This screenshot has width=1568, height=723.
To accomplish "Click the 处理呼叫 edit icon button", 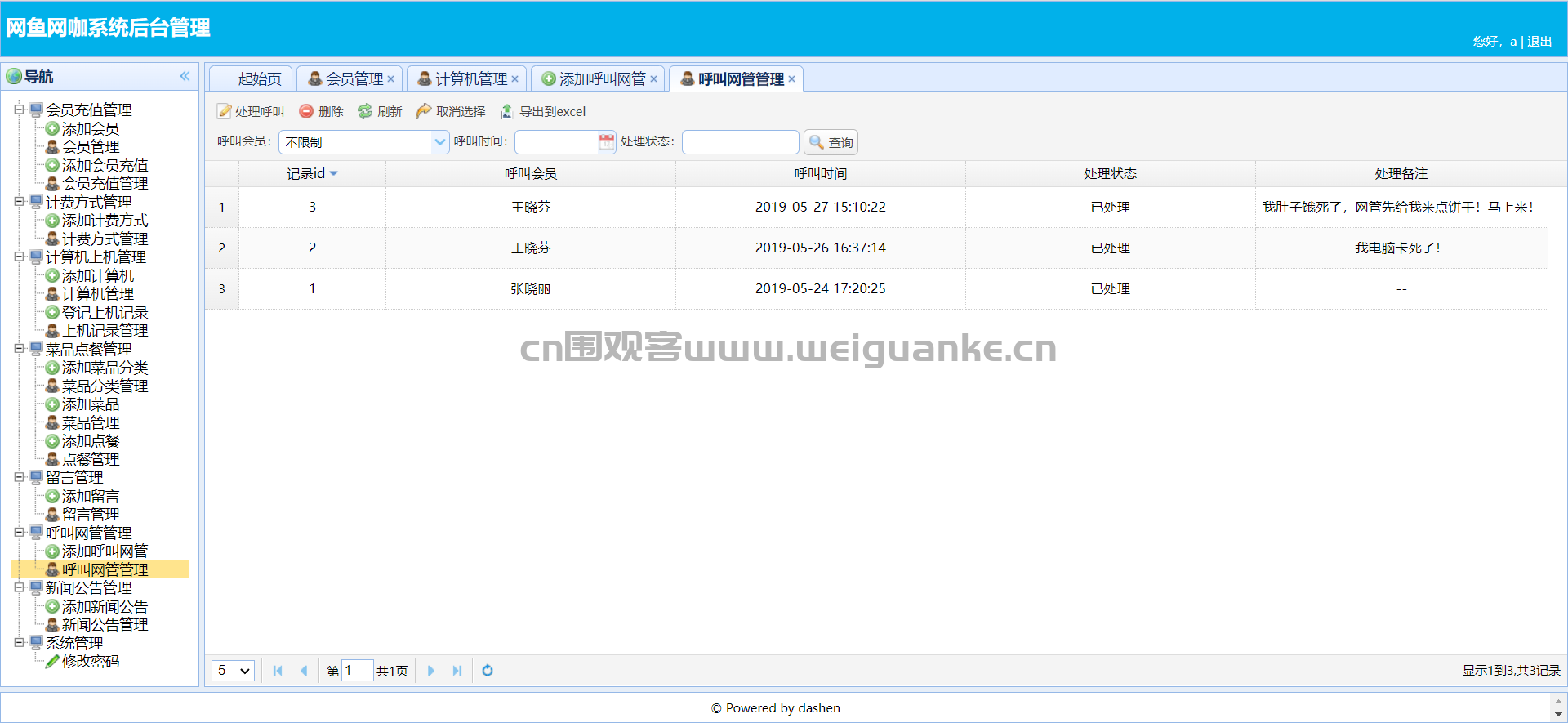I will coord(225,111).
